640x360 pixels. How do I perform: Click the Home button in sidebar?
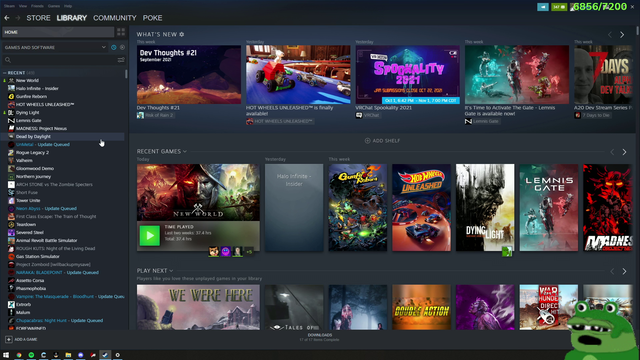point(58,32)
